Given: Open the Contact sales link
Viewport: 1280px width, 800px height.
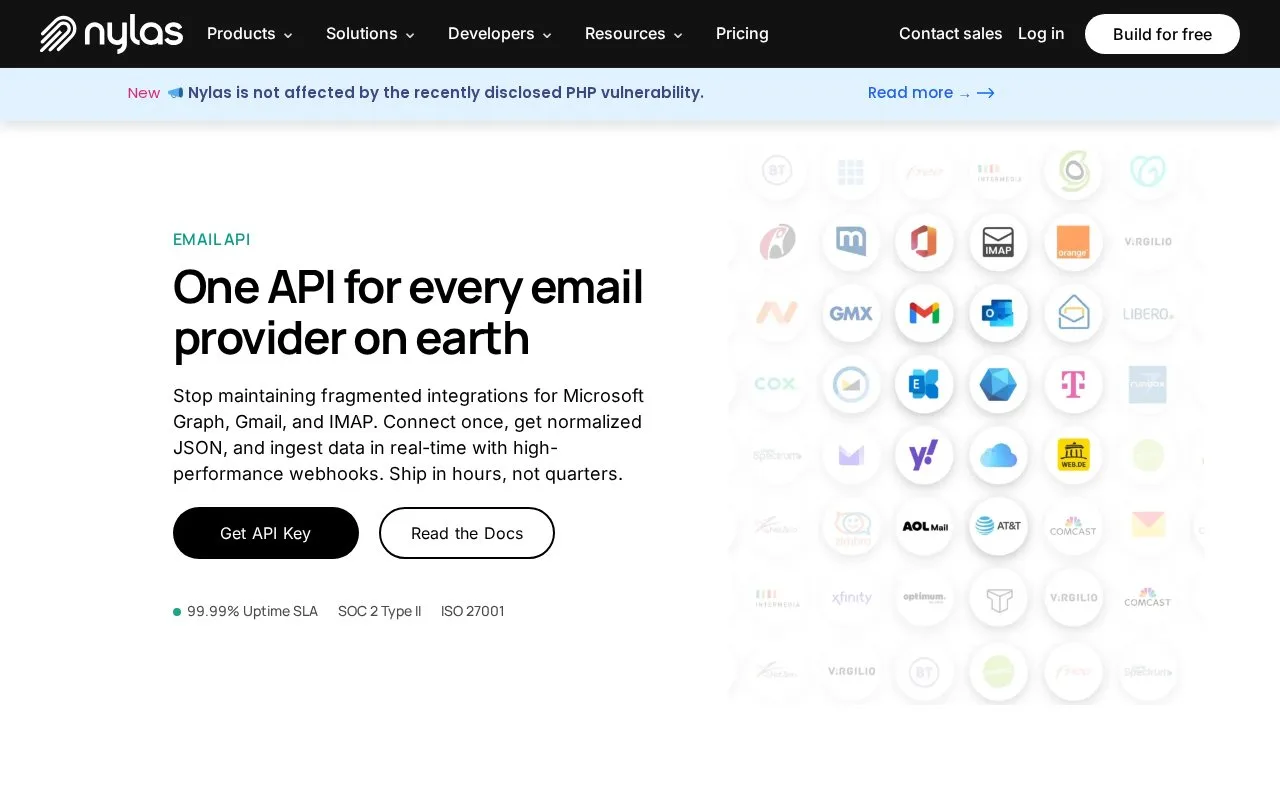Looking at the screenshot, I should pyautogui.click(x=950, y=34).
